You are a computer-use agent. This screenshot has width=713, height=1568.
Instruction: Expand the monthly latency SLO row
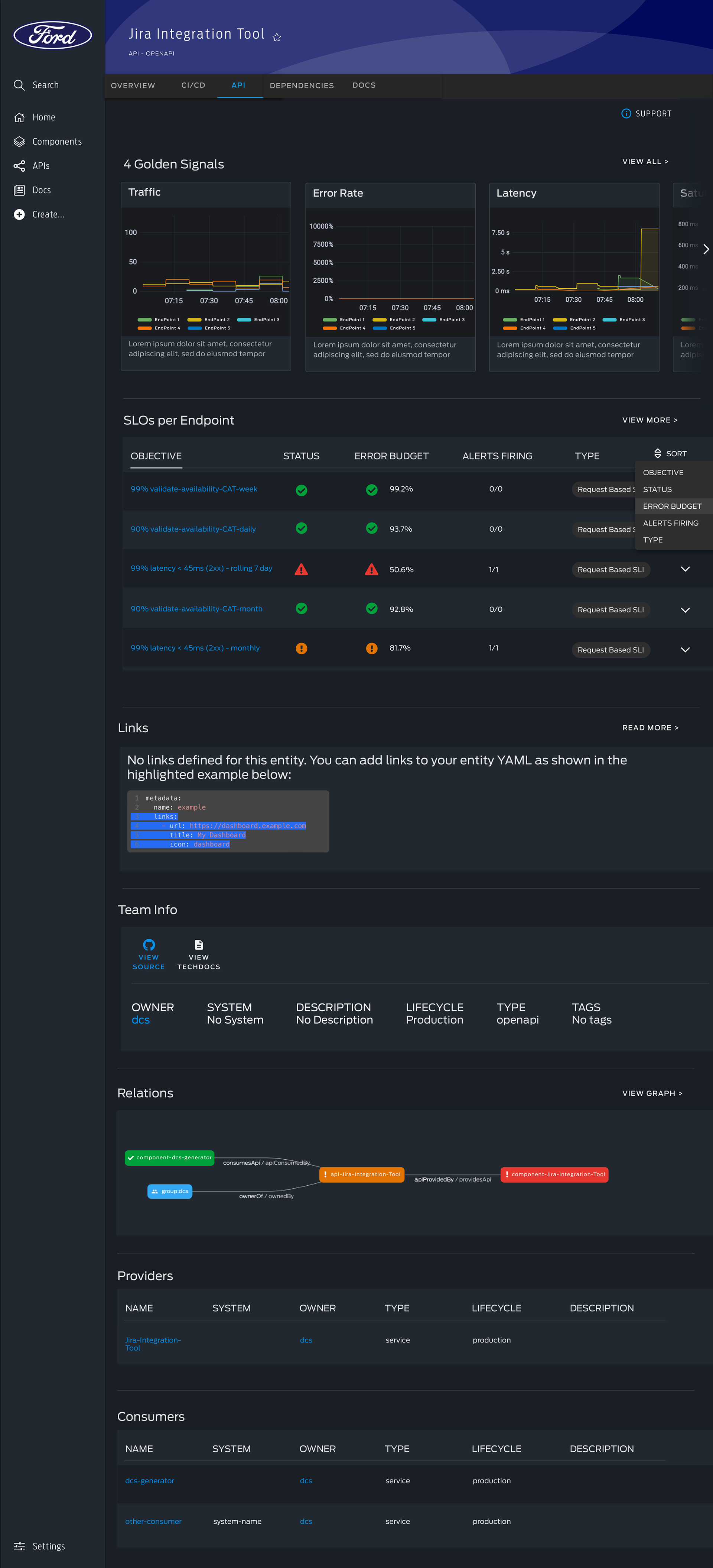click(x=685, y=649)
